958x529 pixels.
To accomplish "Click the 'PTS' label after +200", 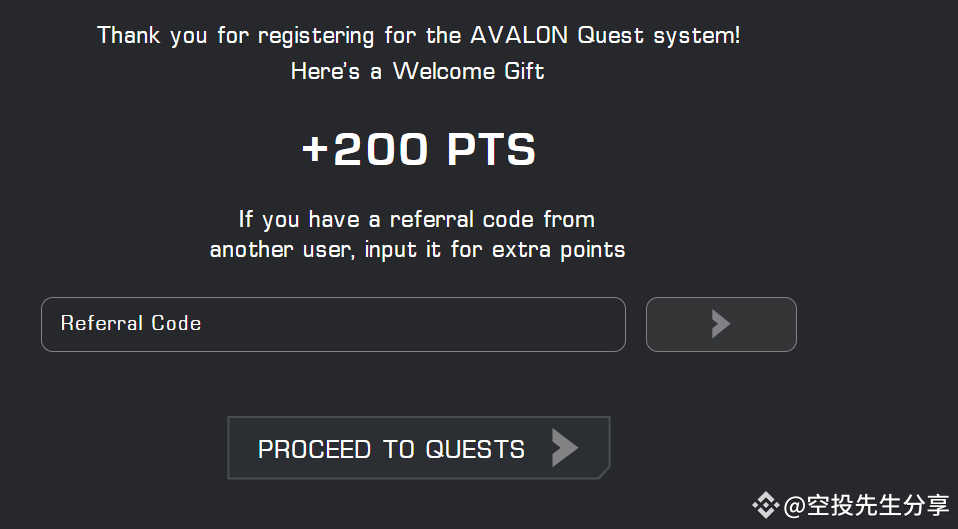I will click(491, 149).
